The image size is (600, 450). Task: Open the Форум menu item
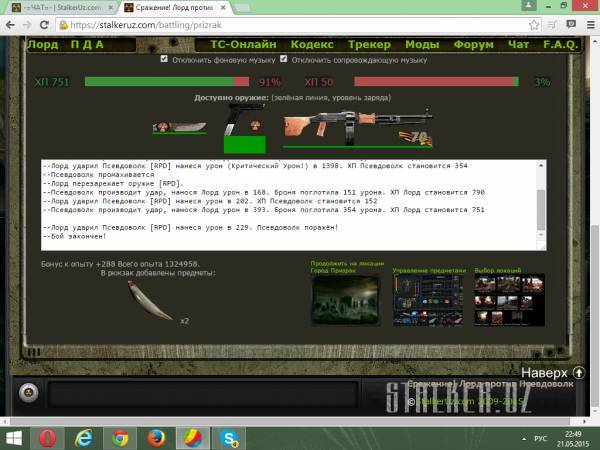pyautogui.click(x=474, y=44)
